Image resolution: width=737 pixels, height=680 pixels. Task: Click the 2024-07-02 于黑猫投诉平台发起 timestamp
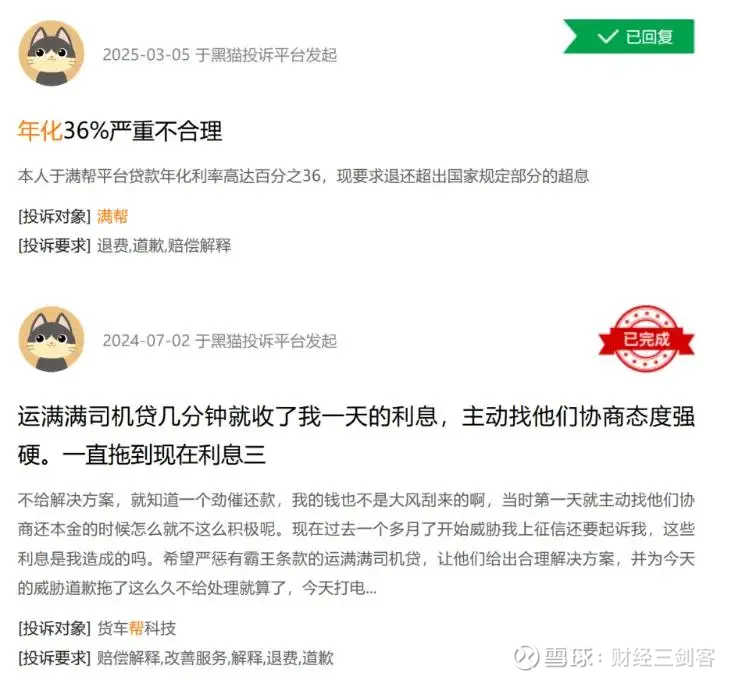click(x=220, y=341)
